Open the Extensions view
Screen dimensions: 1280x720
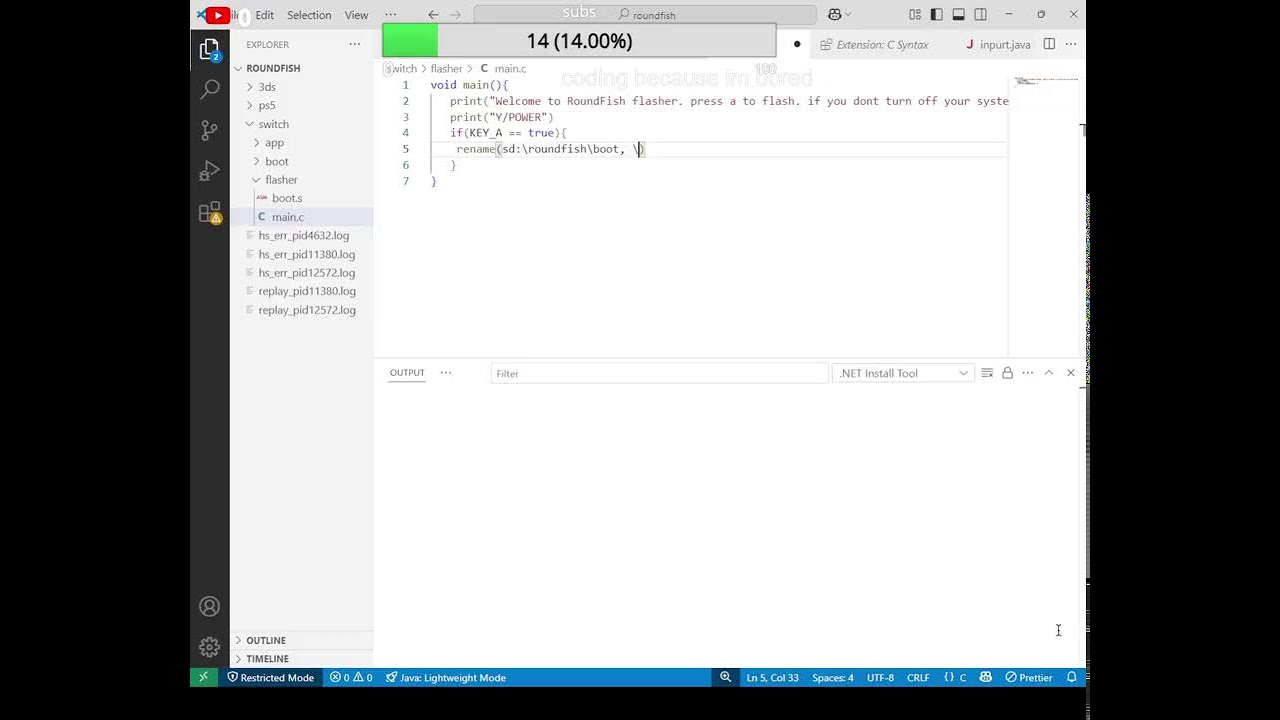[x=209, y=212]
